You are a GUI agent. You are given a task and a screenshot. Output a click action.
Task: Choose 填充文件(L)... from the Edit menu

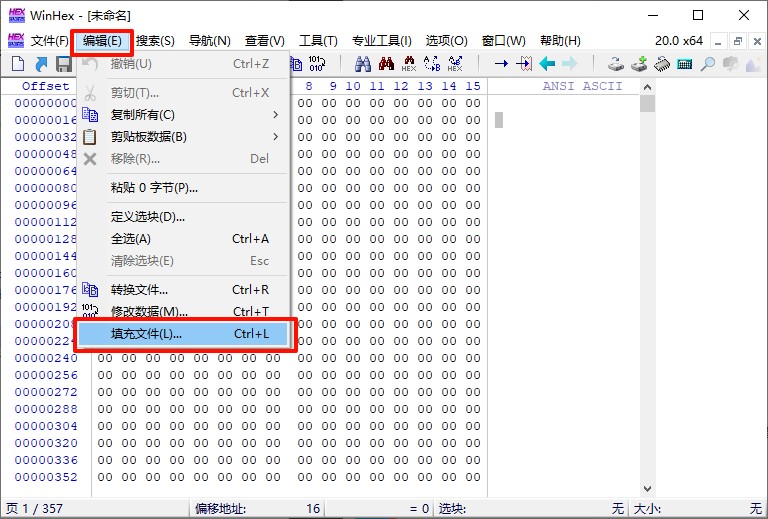point(184,334)
